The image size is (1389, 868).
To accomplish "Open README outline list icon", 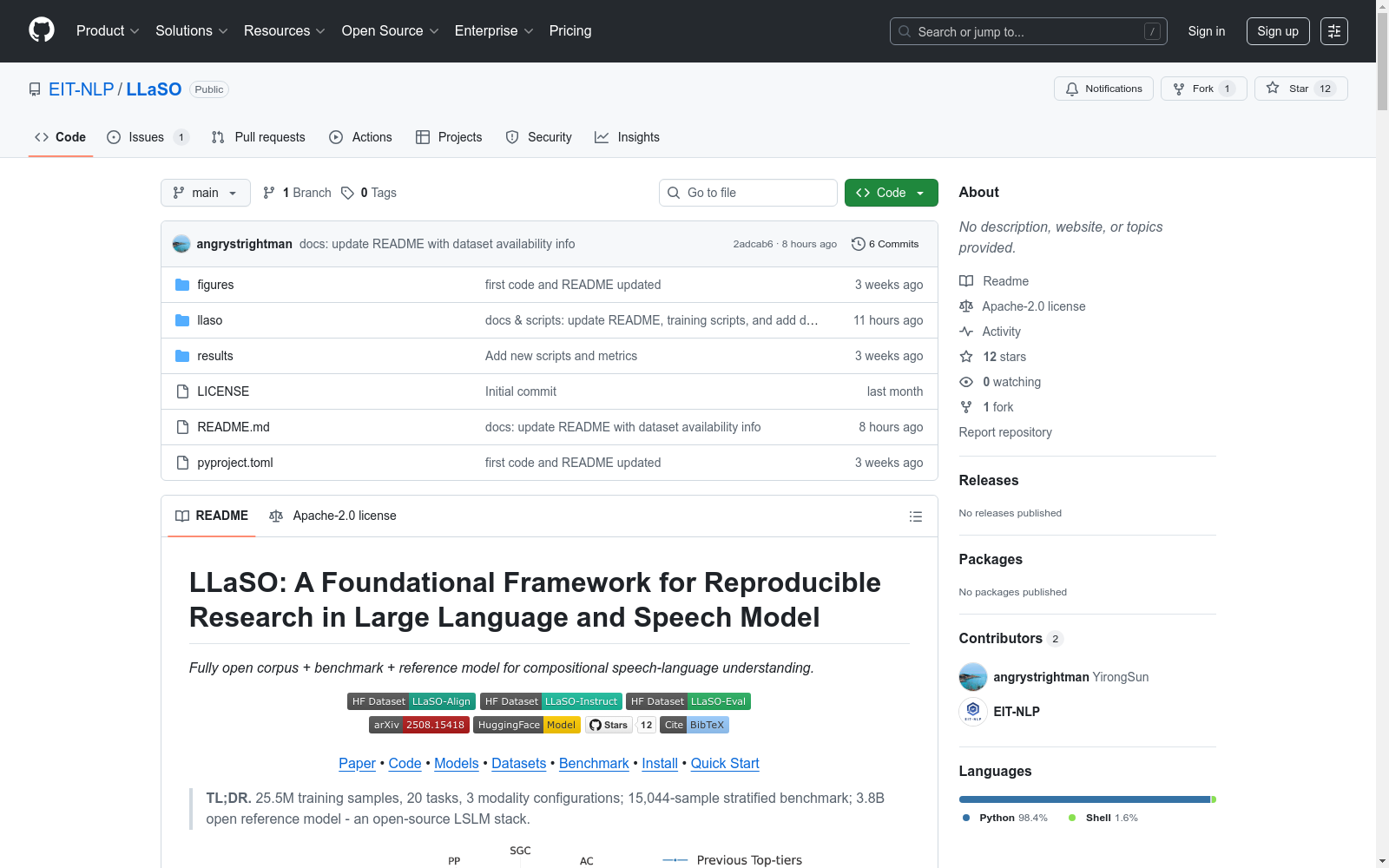I will tap(915, 516).
